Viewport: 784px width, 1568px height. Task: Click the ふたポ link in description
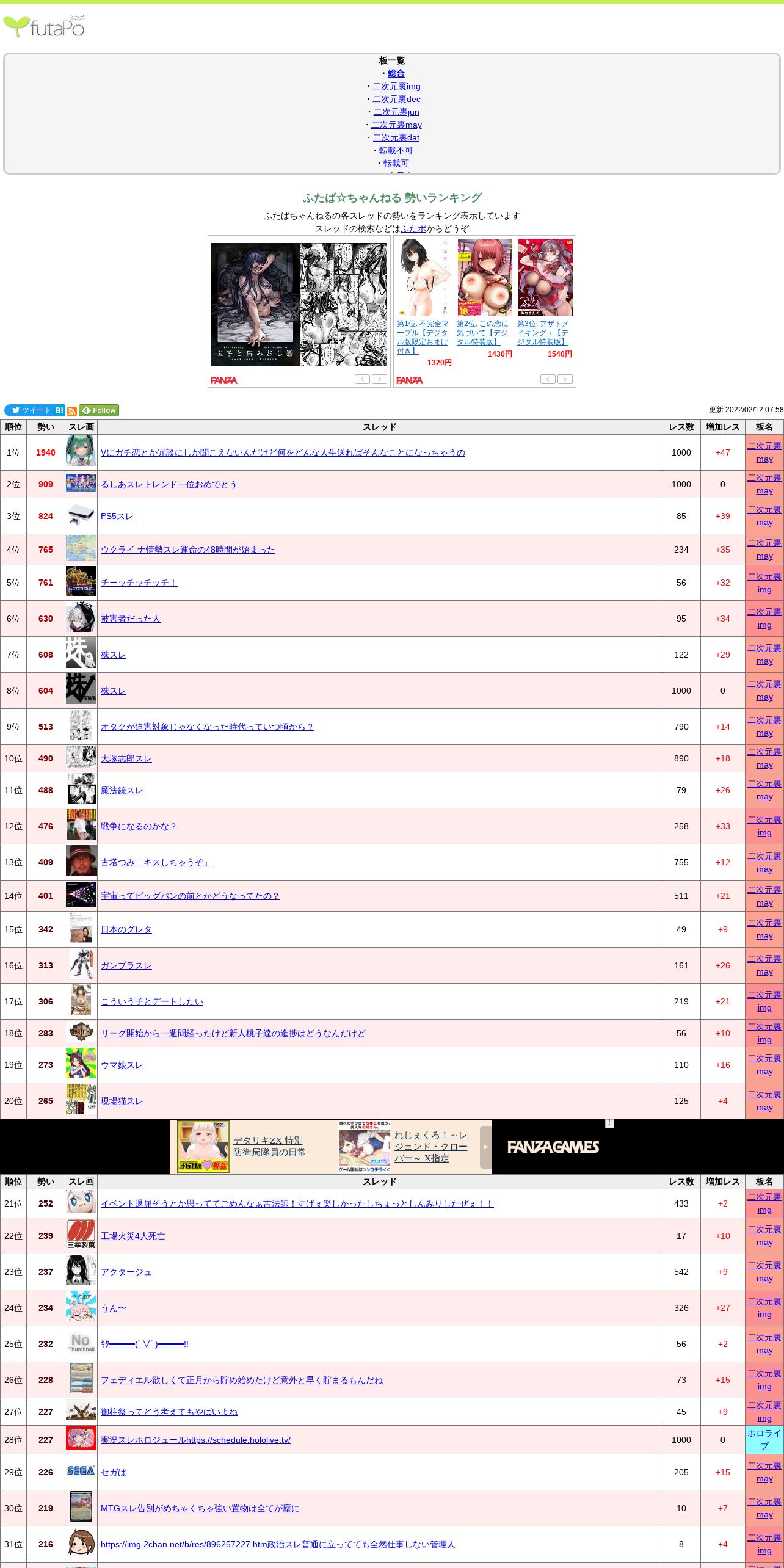413,228
